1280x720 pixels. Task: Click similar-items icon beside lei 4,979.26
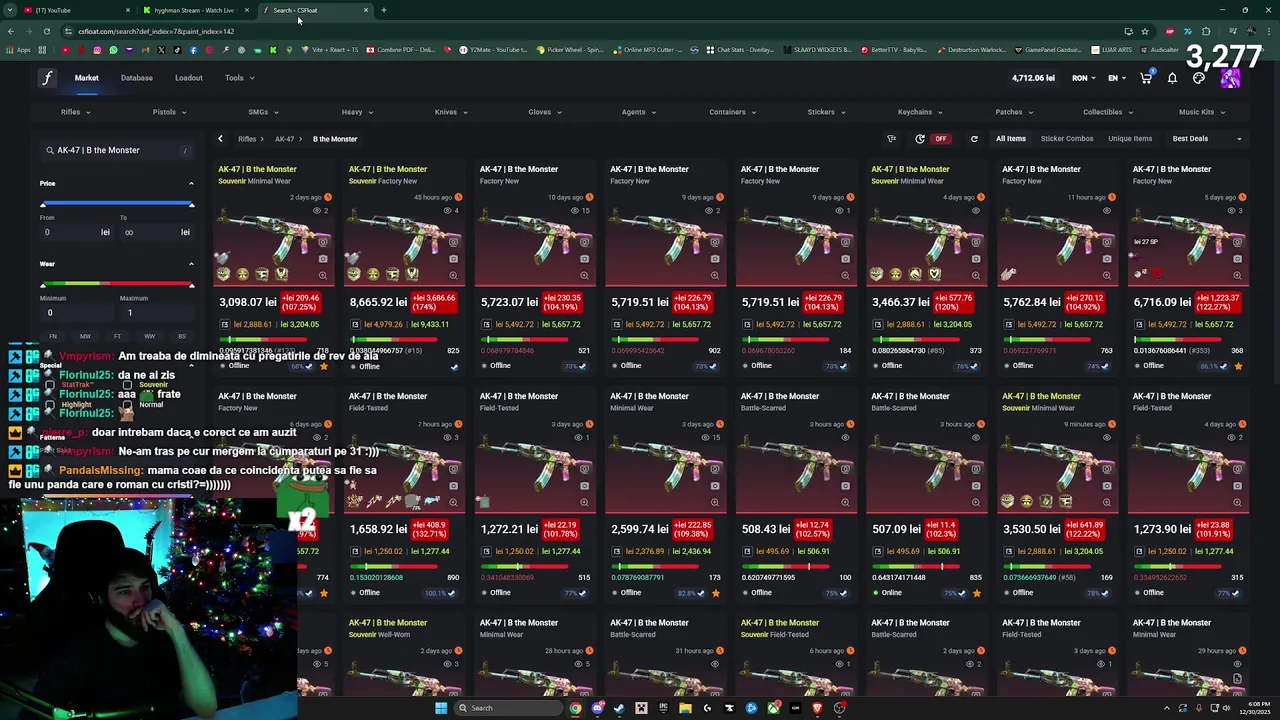355,325
